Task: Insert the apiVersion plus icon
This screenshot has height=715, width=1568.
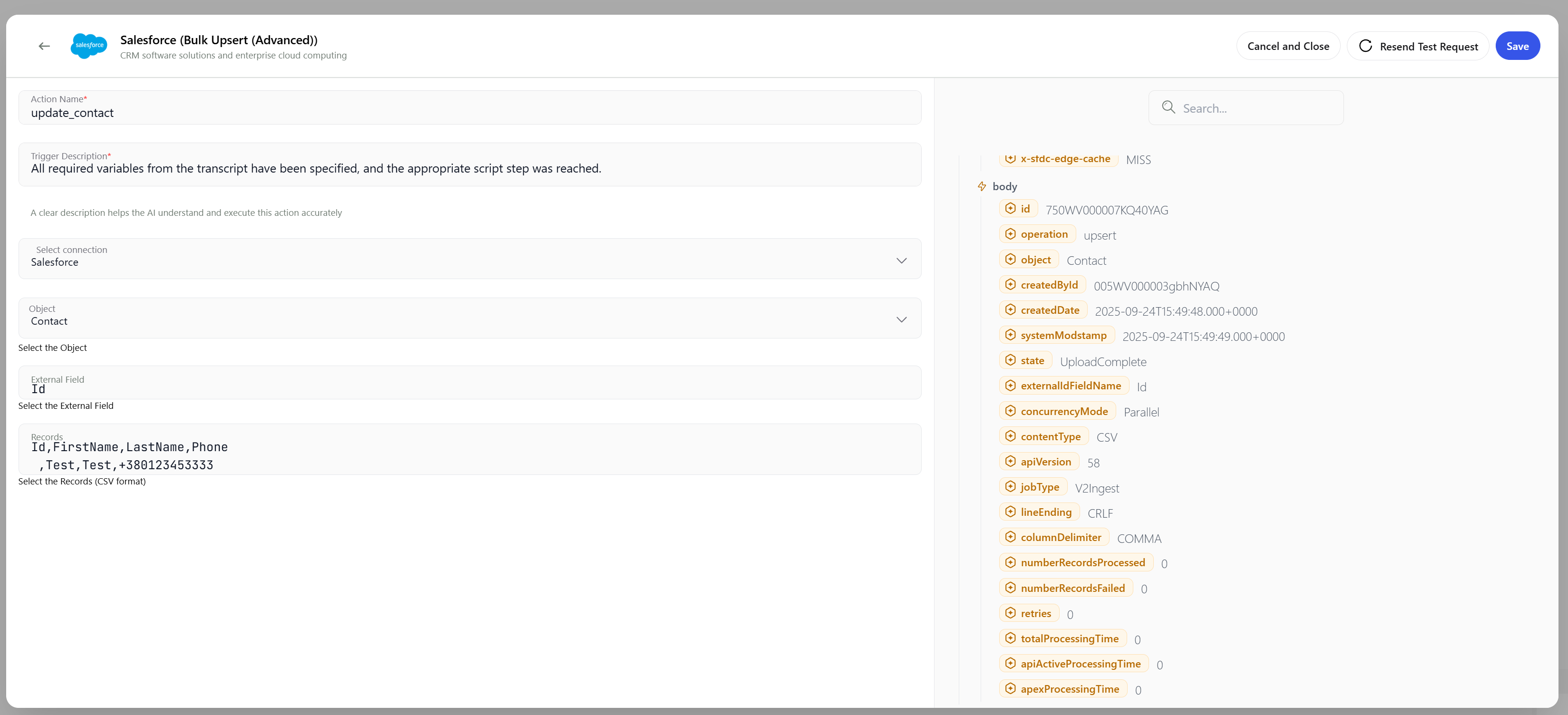Action: click(1011, 462)
